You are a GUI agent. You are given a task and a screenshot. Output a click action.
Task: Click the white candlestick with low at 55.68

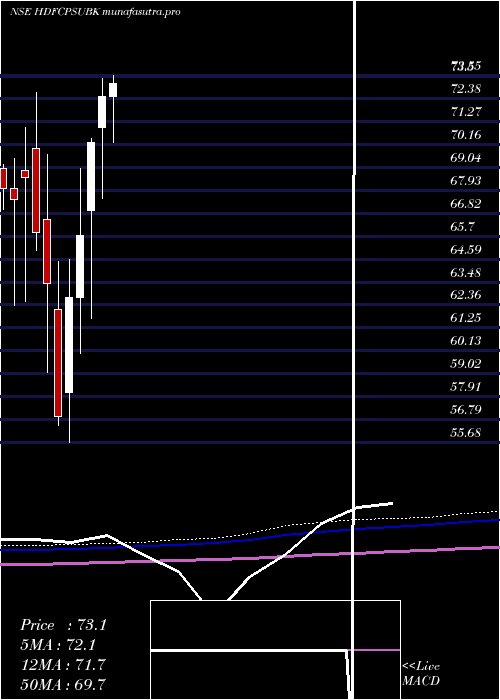[x=69, y=345]
